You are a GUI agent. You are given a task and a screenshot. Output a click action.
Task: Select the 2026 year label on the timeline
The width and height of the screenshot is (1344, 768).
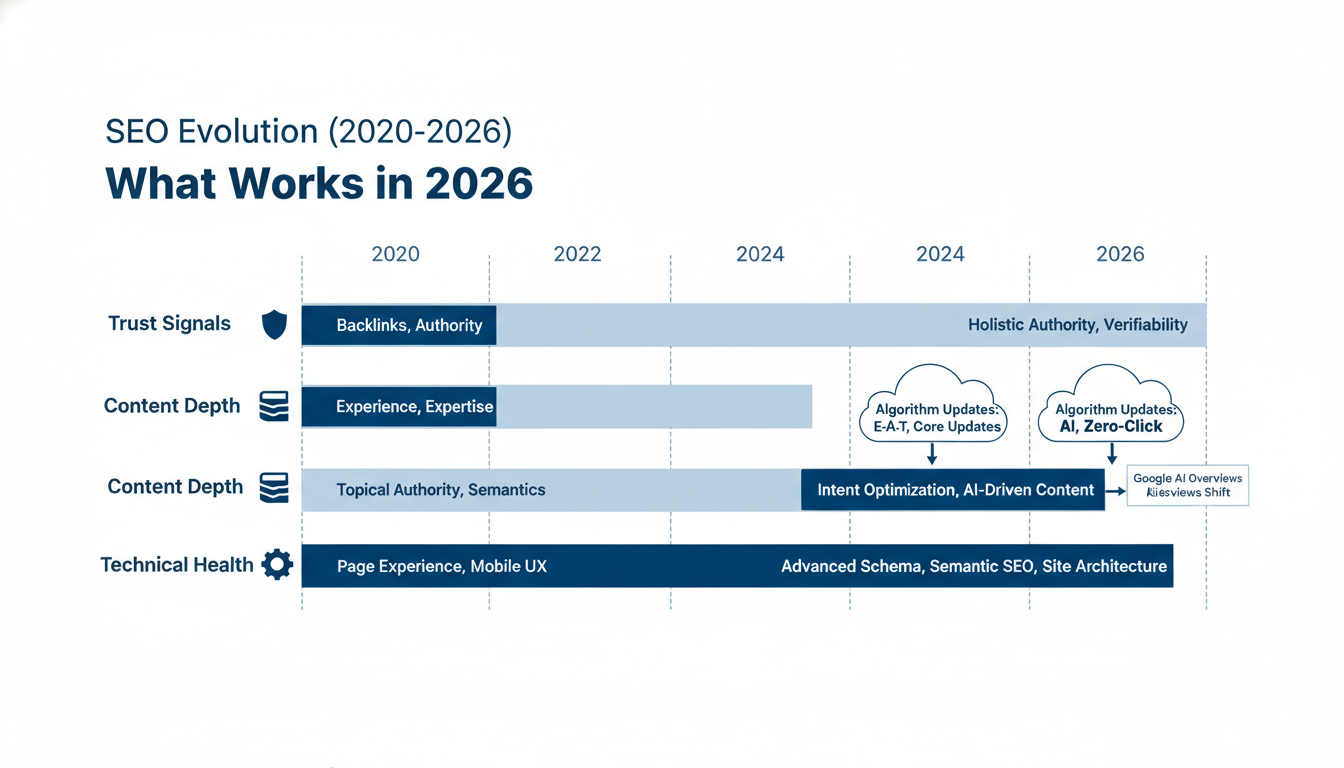point(1120,254)
